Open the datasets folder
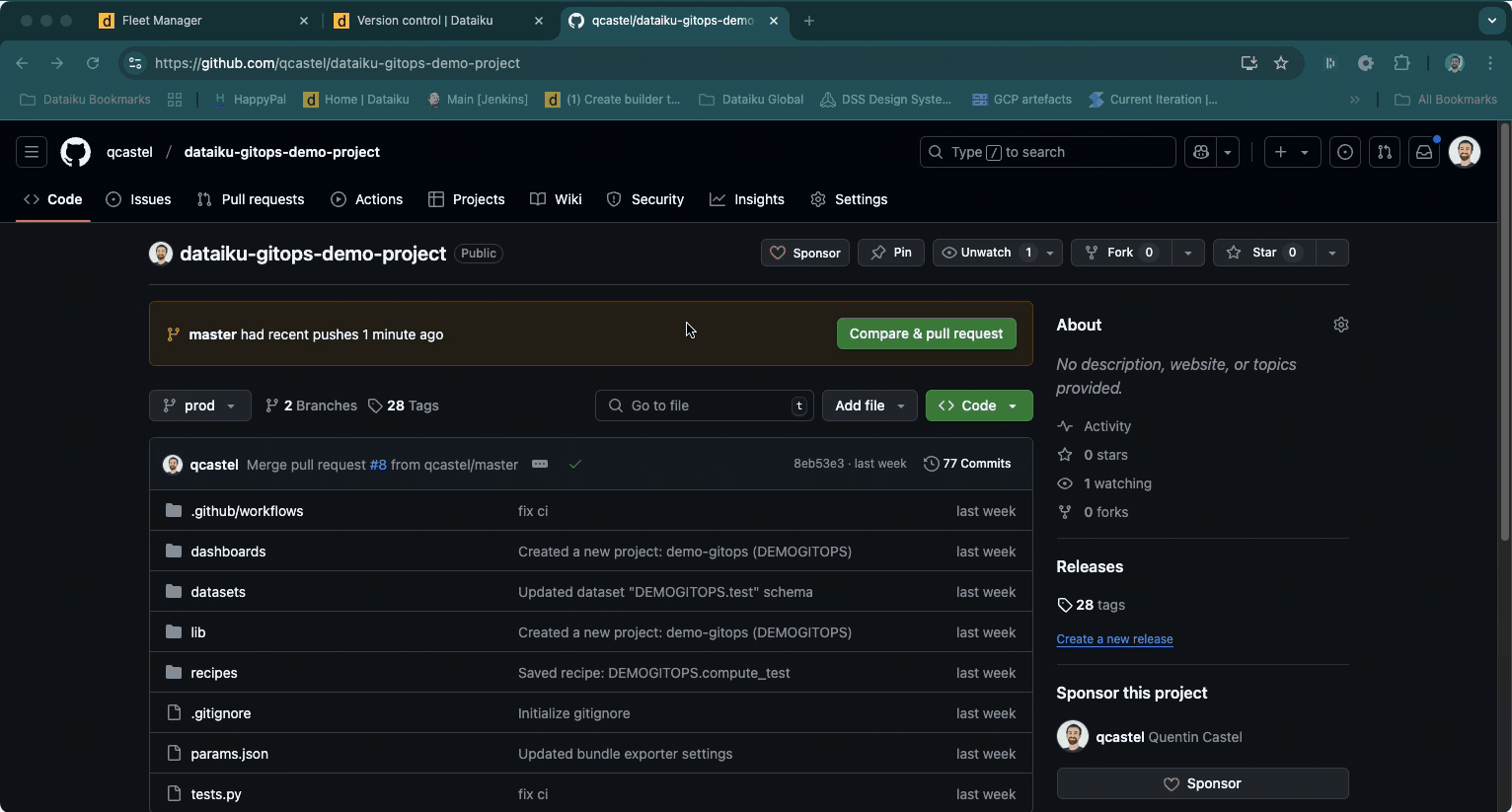This screenshot has height=812, width=1512. pos(218,592)
